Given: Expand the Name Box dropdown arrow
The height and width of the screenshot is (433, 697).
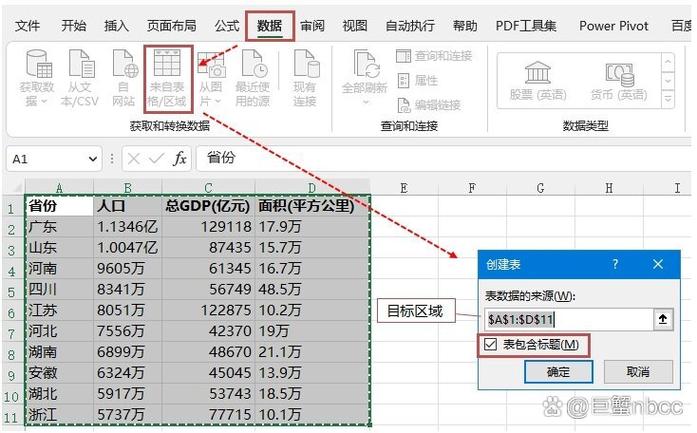Looking at the screenshot, I should (x=92, y=159).
